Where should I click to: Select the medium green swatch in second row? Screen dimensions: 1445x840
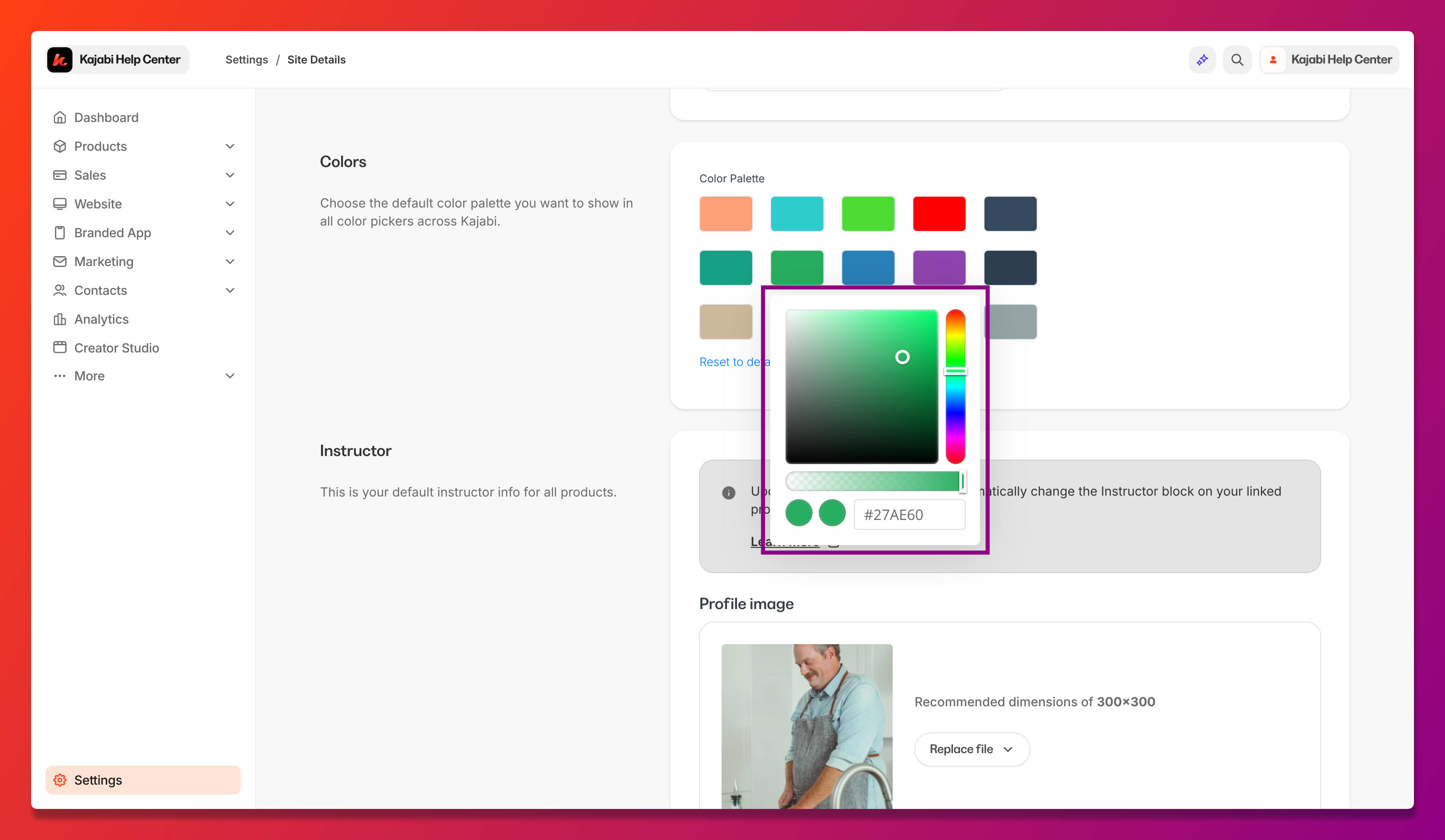(x=796, y=267)
